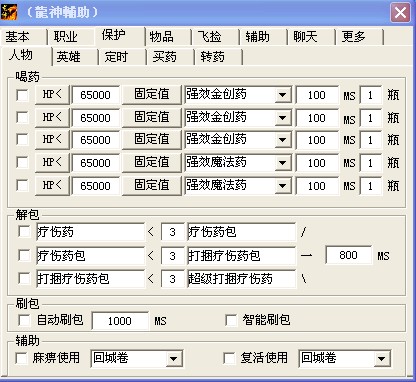The width and height of the screenshot is (416, 382).
Task: Open the 职业 tab
Action: point(71,36)
